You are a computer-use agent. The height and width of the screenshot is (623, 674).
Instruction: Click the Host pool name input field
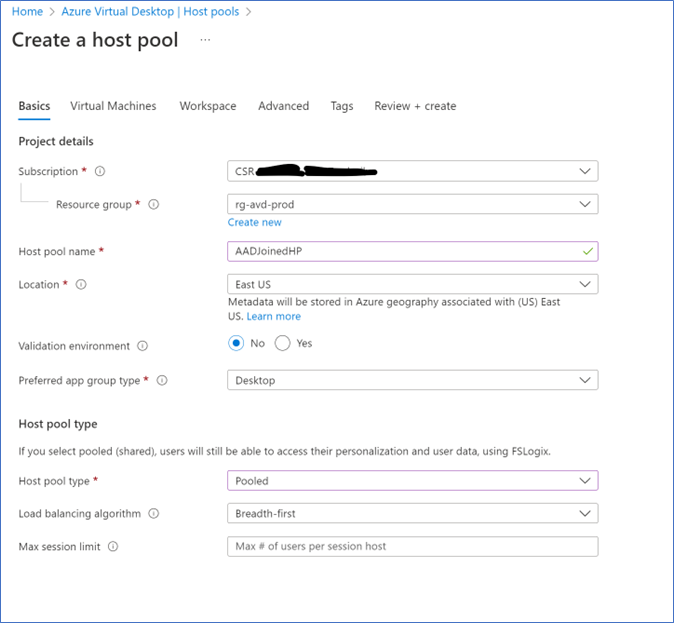click(x=413, y=251)
